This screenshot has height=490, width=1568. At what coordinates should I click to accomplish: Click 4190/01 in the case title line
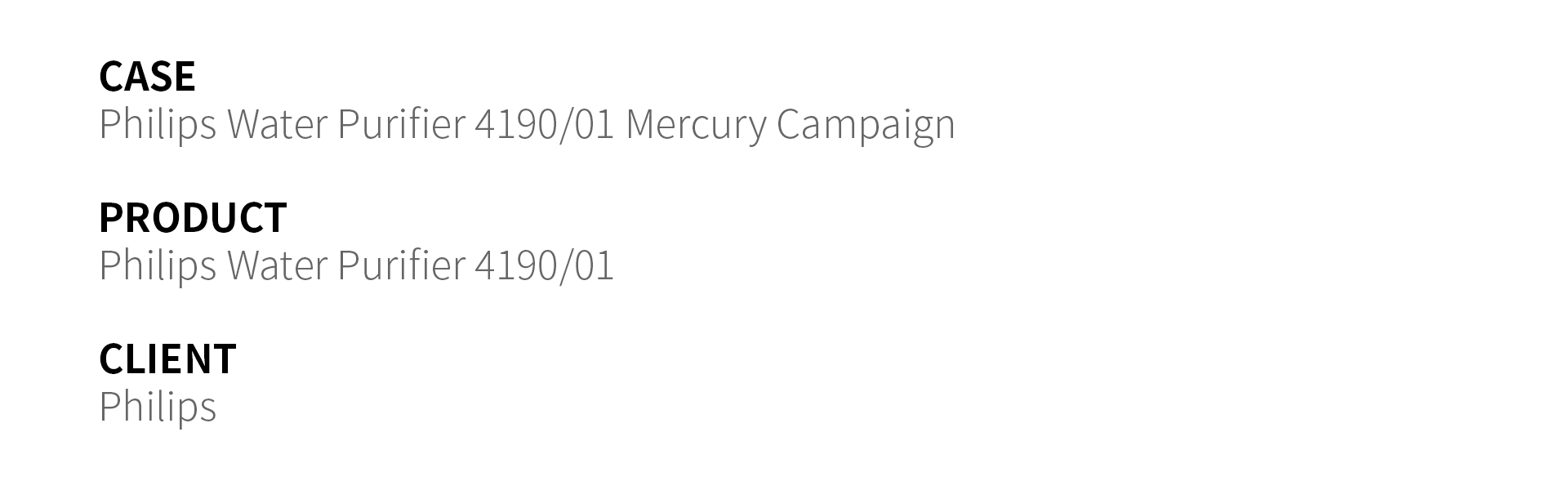[544, 124]
